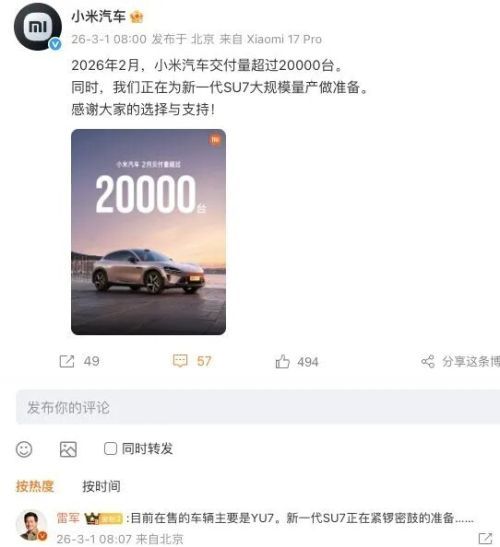
Task: Click the repost icon showing 49
Action: click(x=67, y=361)
